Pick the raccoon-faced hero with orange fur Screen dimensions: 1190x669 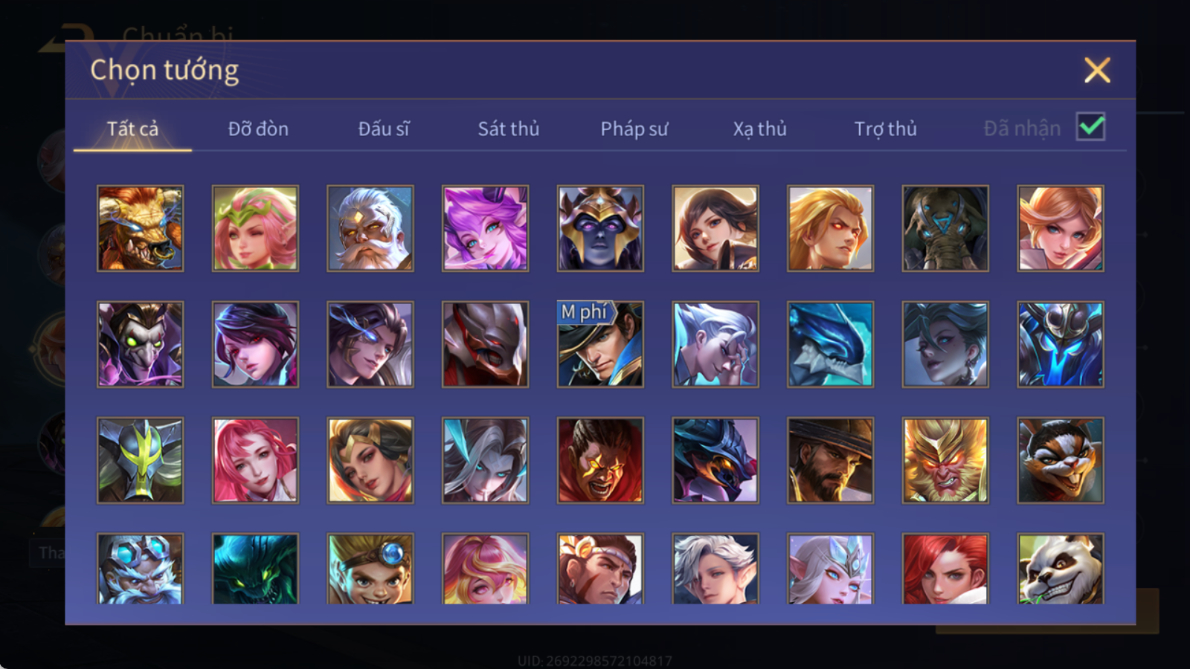click(1060, 460)
